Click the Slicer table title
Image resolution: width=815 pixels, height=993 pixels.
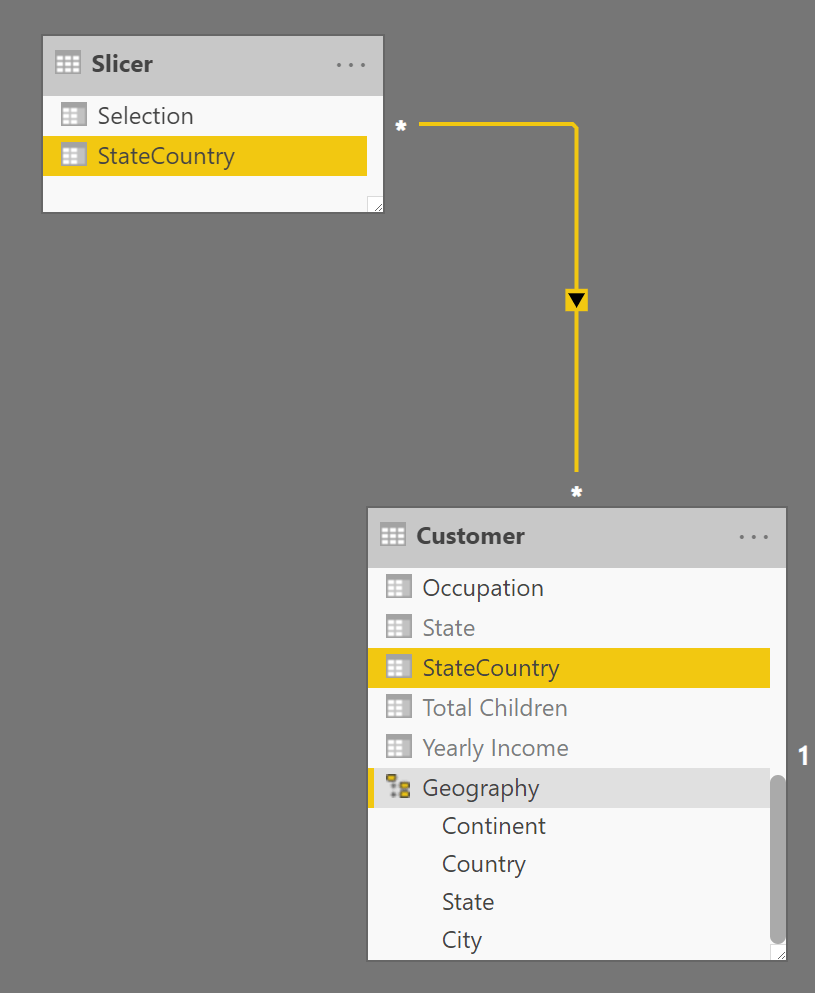pos(122,62)
